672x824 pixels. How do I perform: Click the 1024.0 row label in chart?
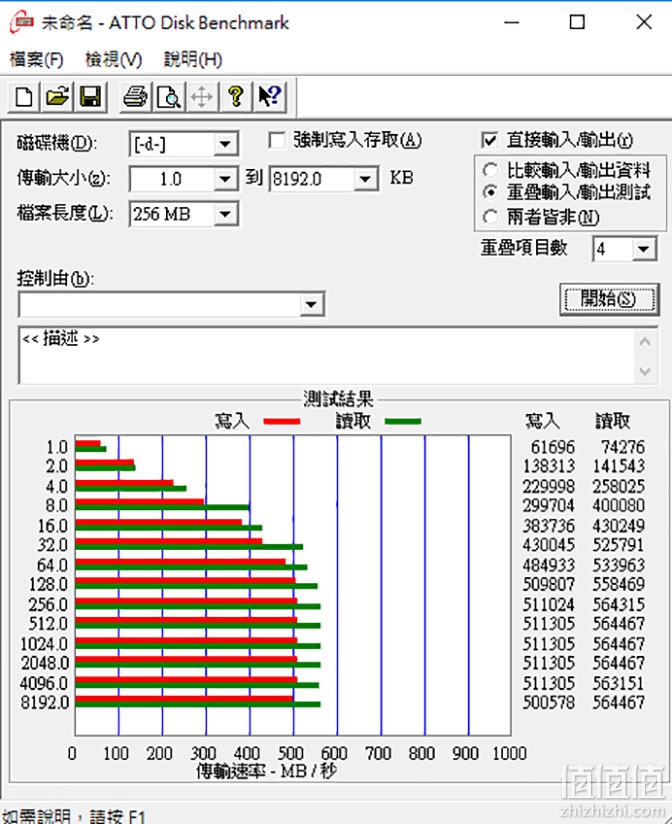click(45, 643)
